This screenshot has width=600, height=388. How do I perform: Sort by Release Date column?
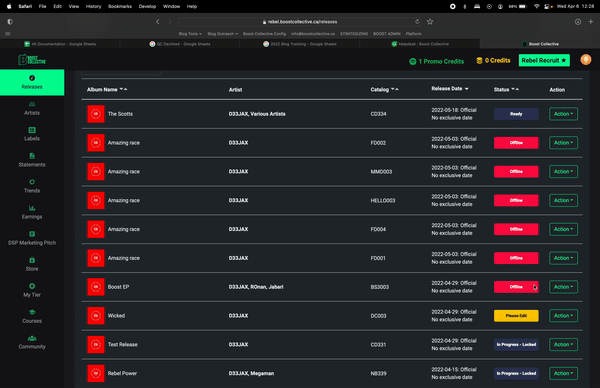tap(450, 89)
